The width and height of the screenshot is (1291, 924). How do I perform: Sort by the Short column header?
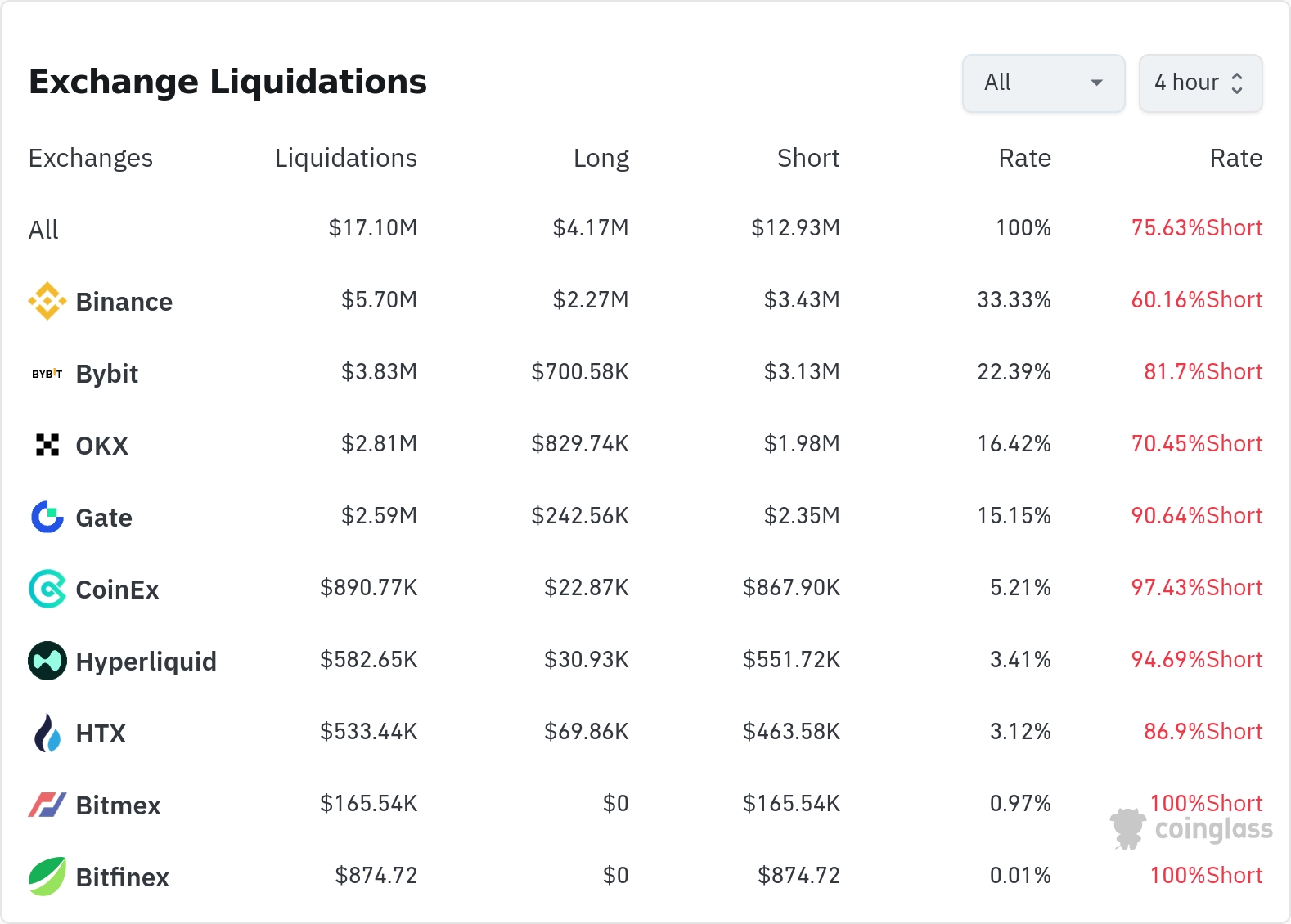click(x=808, y=158)
